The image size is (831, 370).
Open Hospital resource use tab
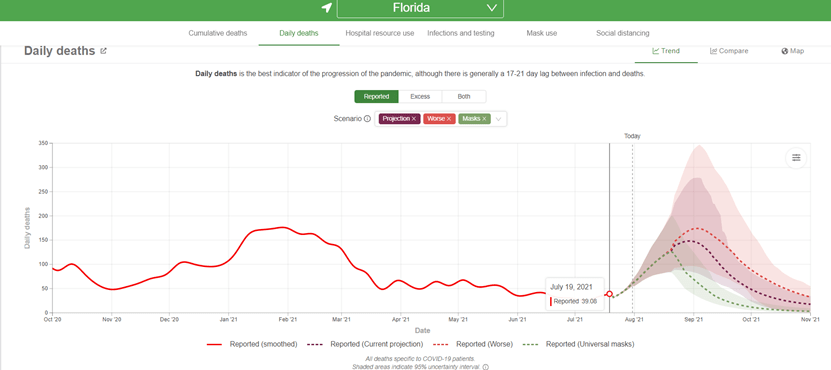379,33
